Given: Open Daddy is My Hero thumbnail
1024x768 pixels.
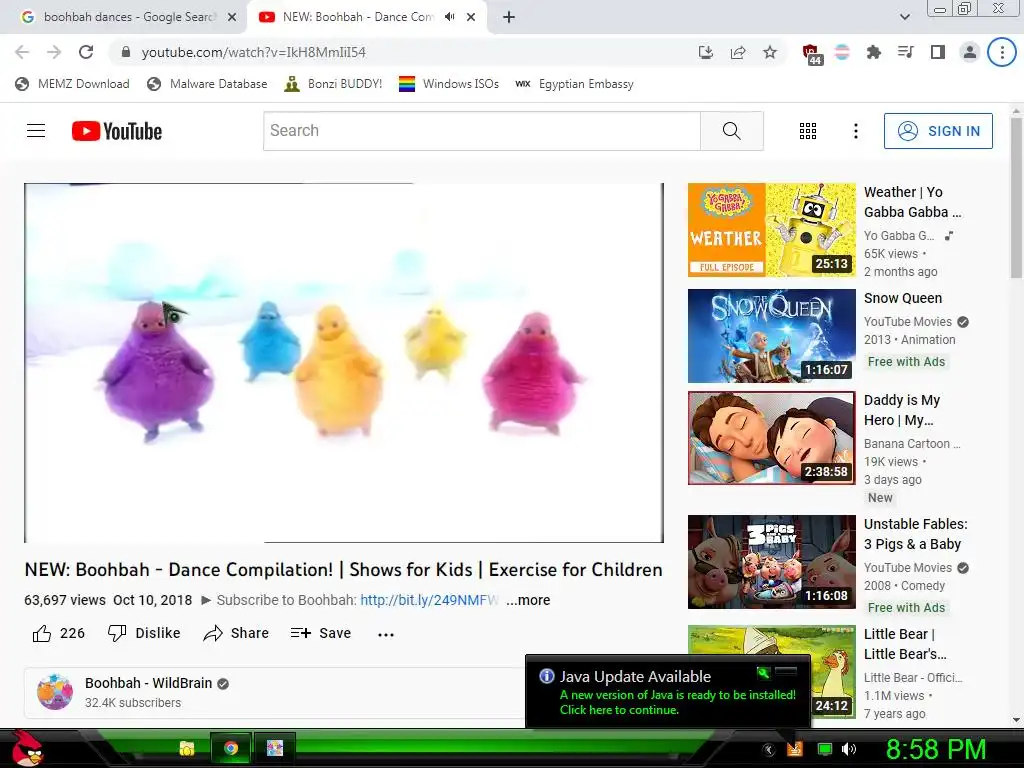Looking at the screenshot, I should [x=772, y=438].
